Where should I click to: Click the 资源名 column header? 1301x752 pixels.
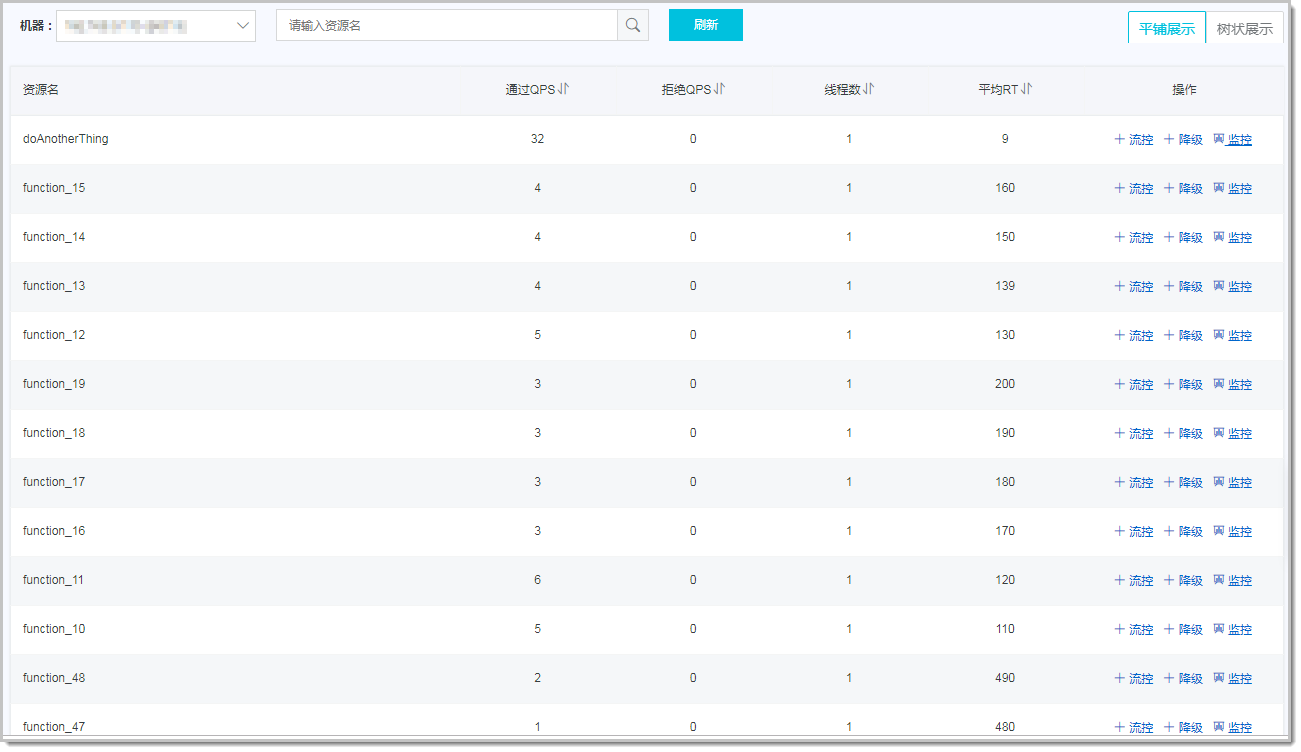pos(41,90)
